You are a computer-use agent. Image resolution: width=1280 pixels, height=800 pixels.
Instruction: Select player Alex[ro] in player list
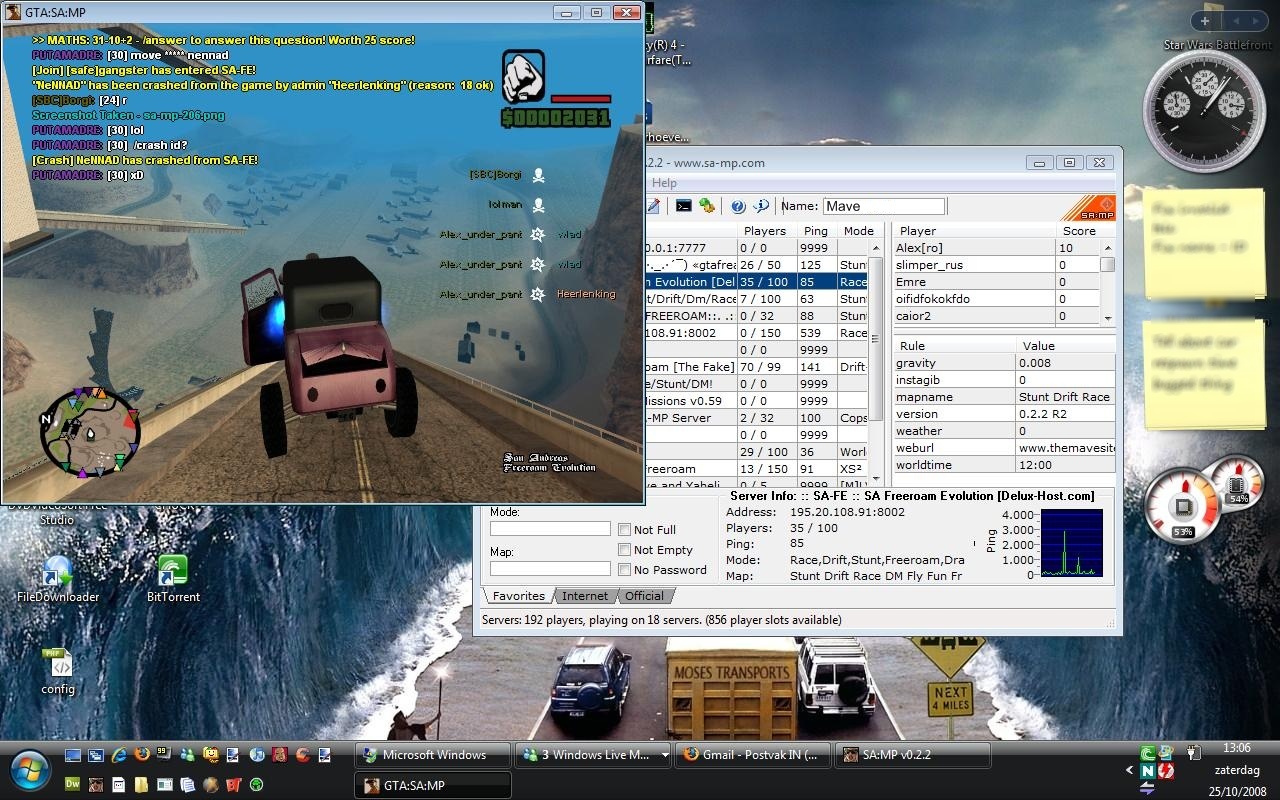[x=996, y=248]
